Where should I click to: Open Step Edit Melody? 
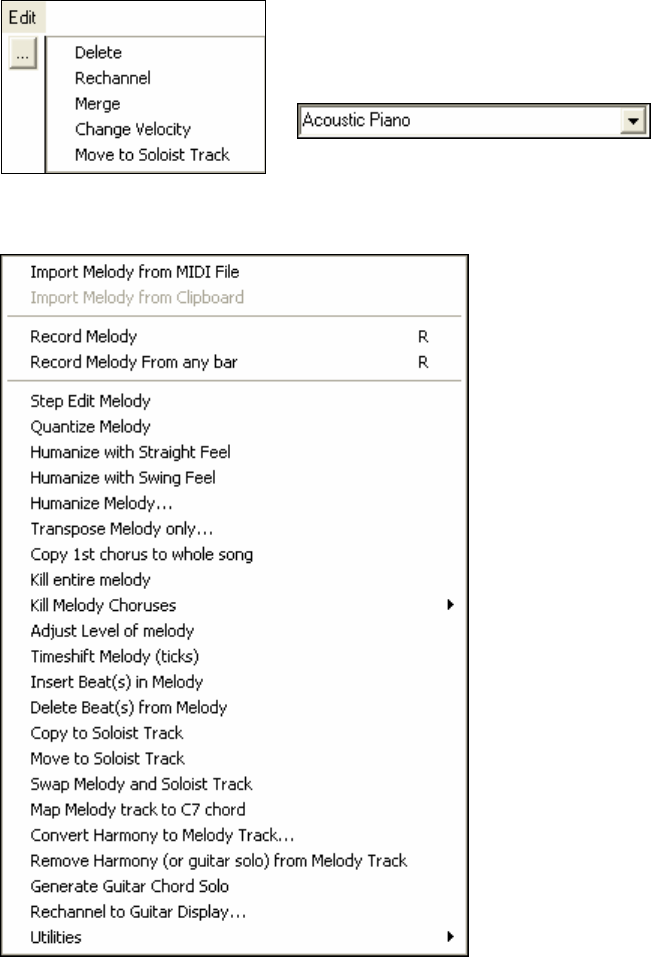point(91,401)
